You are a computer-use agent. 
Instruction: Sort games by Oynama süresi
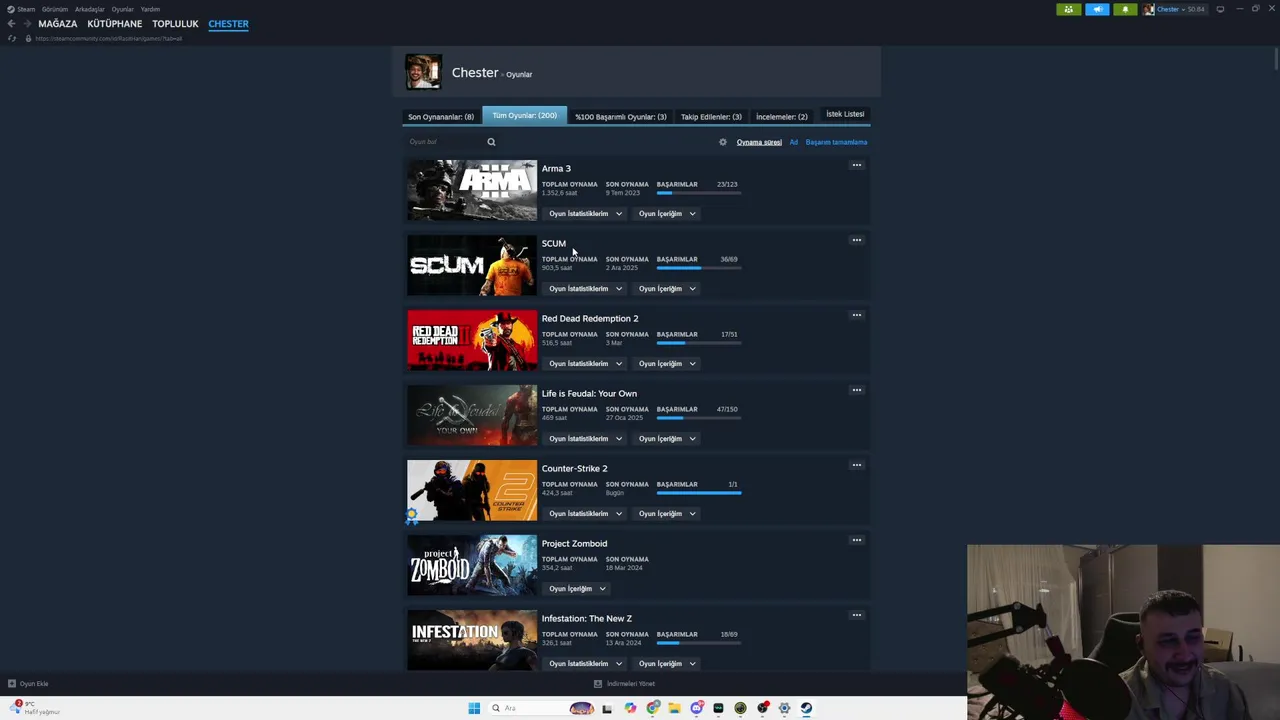[759, 142]
